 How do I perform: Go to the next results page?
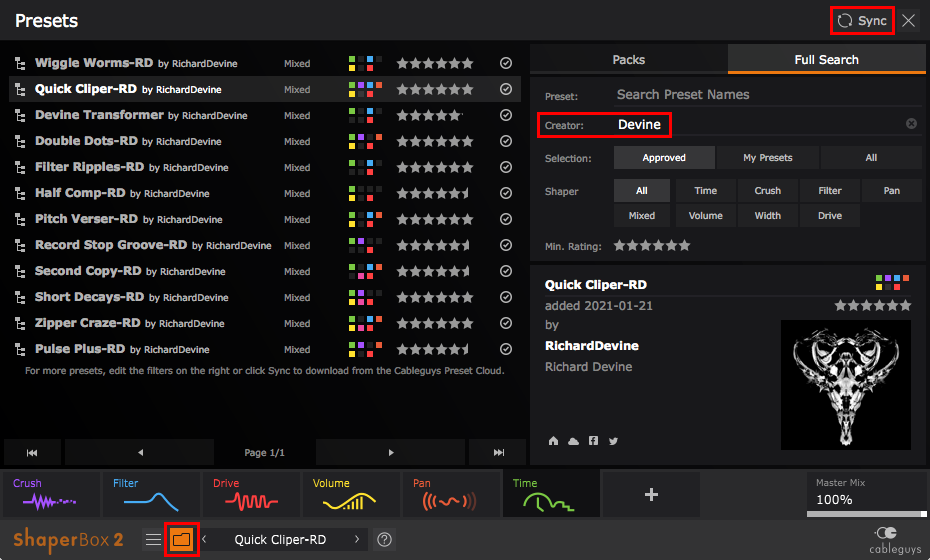click(390, 453)
